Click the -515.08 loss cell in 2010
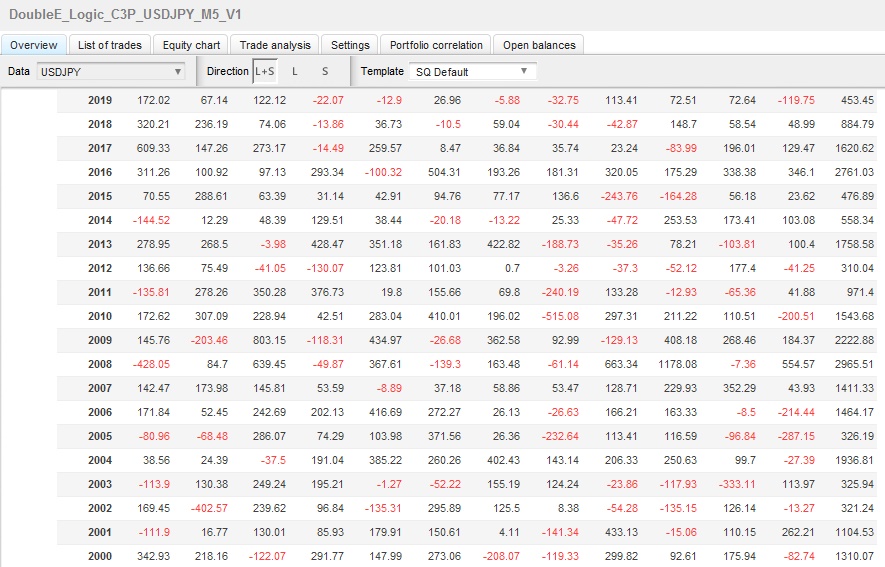 (560, 316)
